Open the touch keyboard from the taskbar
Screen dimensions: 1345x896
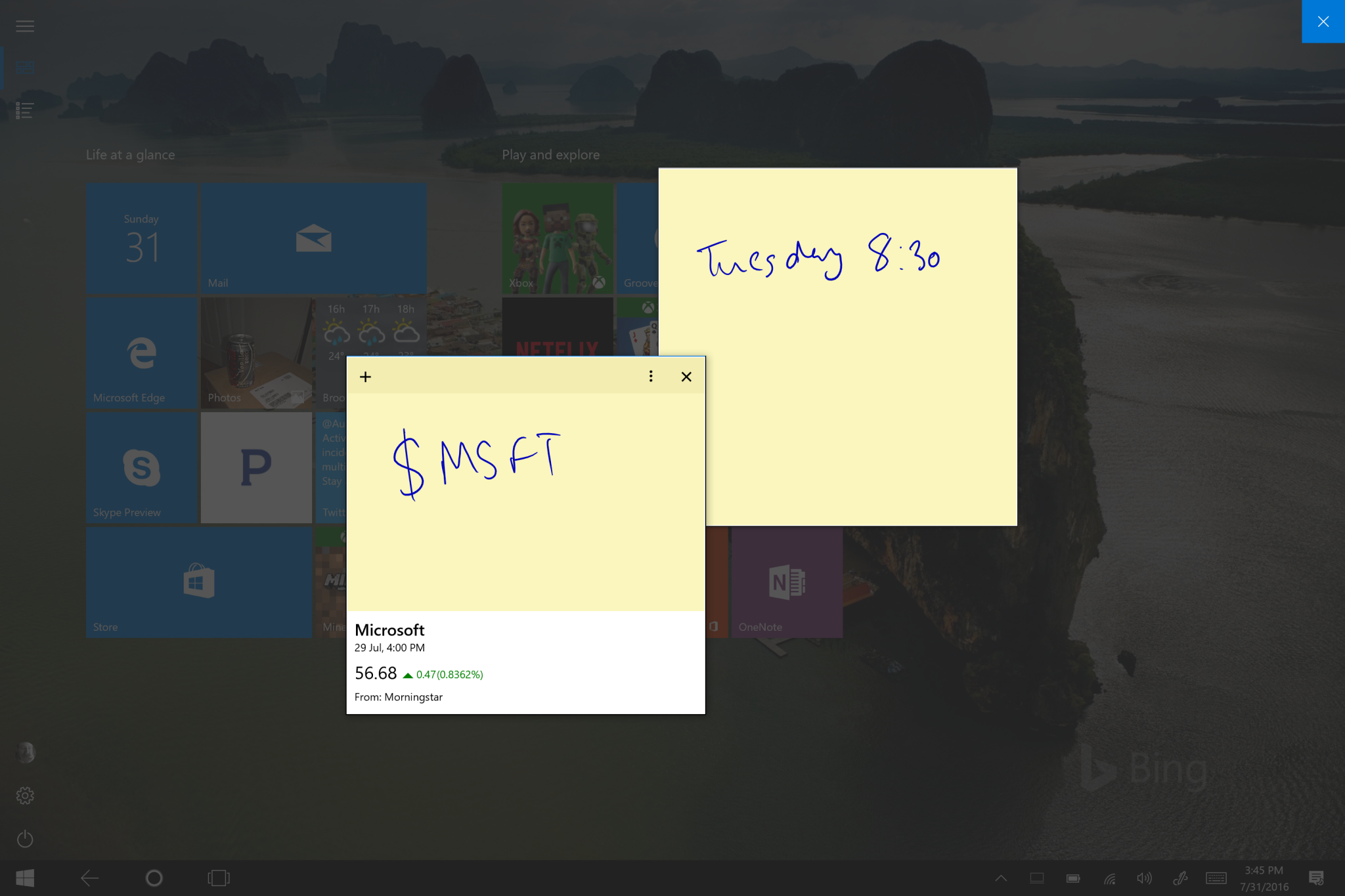[x=1216, y=878]
